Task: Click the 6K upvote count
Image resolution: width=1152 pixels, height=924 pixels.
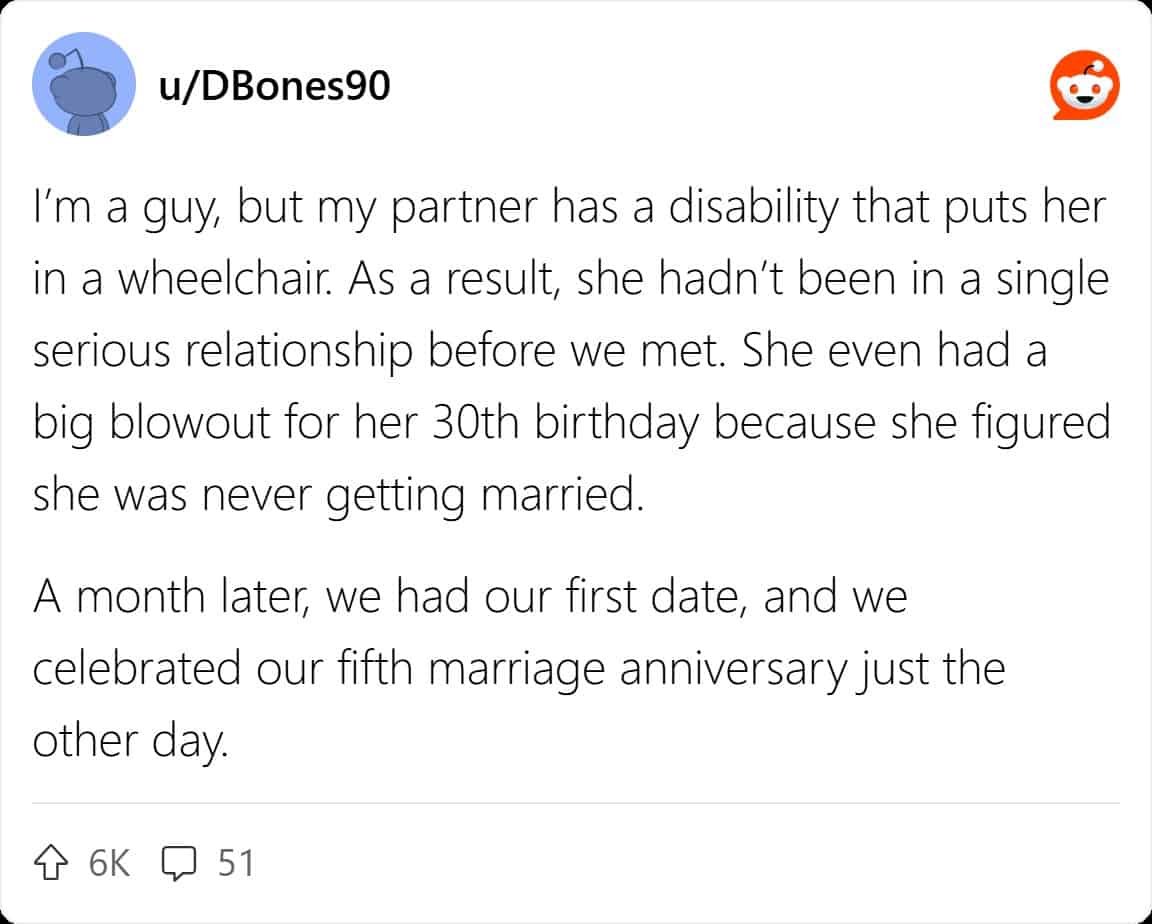Action: coord(109,862)
